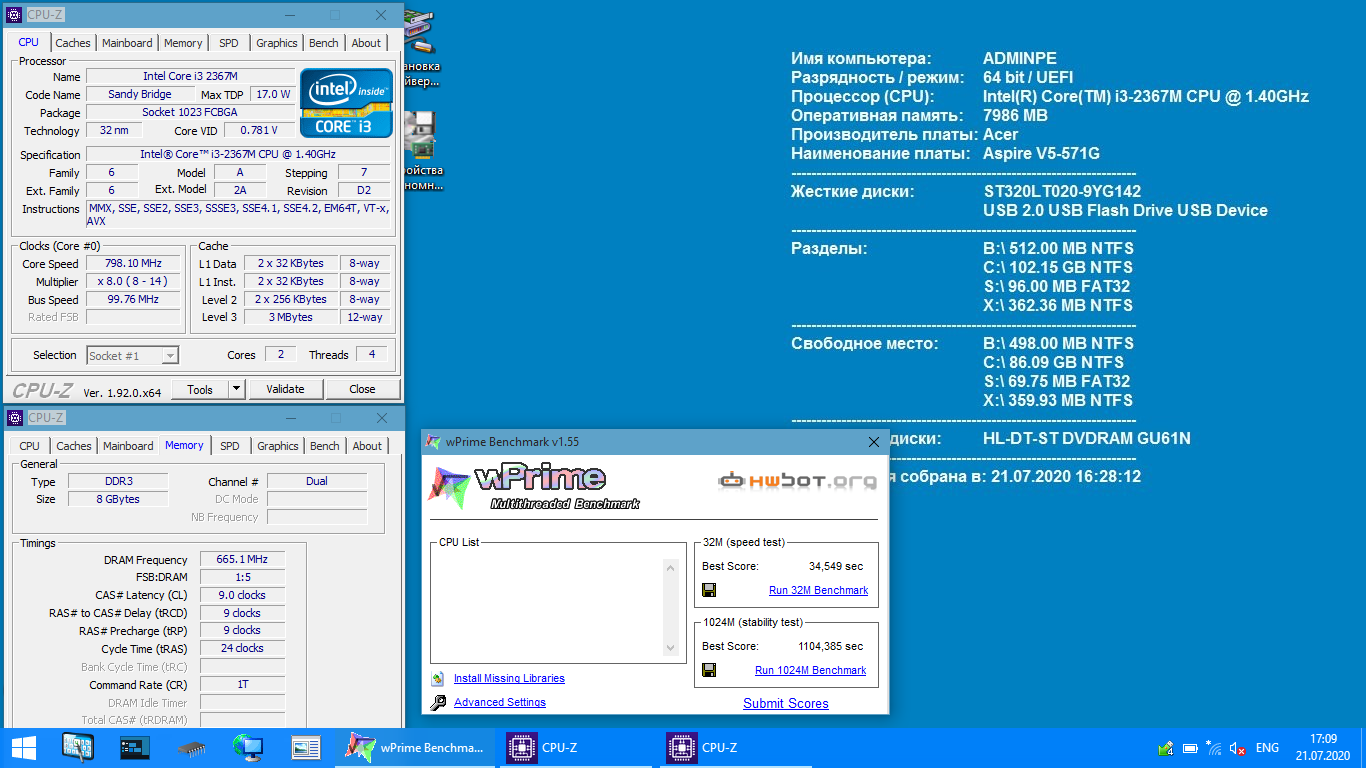Open the desktop shortcut labelled 'ойства омн...'
The width and height of the screenshot is (1366, 768).
[423, 150]
